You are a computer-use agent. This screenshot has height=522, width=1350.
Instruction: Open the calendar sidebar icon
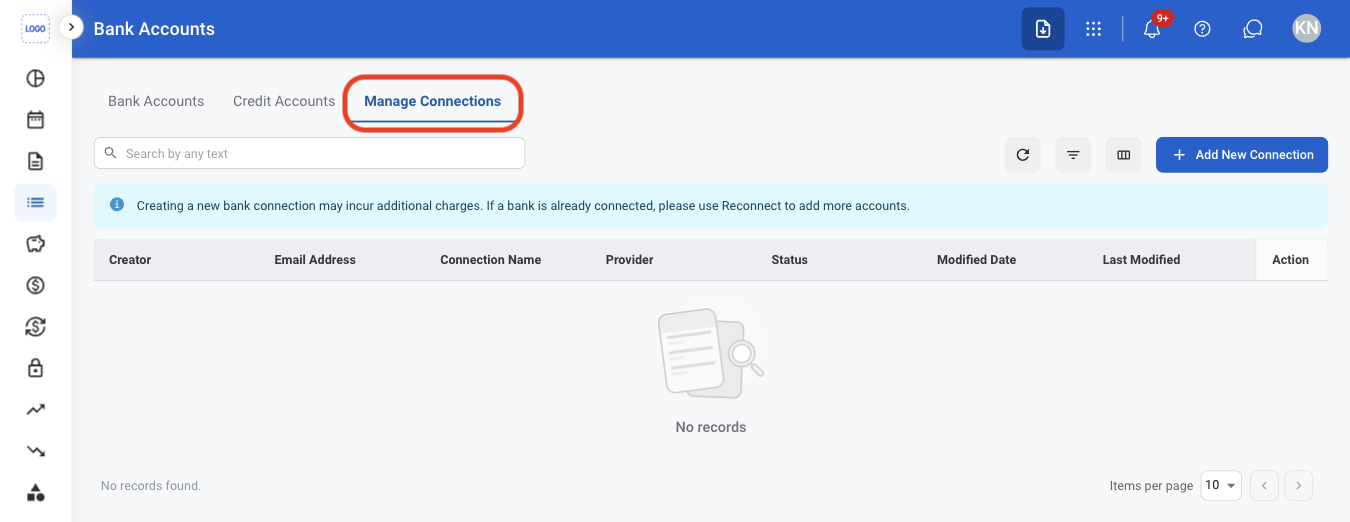click(x=35, y=120)
